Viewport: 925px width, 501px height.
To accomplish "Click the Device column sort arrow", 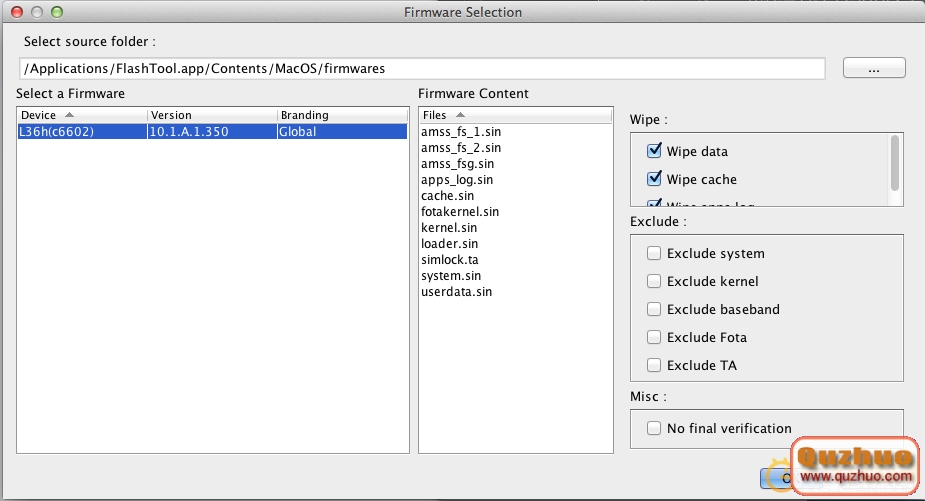I will point(69,115).
